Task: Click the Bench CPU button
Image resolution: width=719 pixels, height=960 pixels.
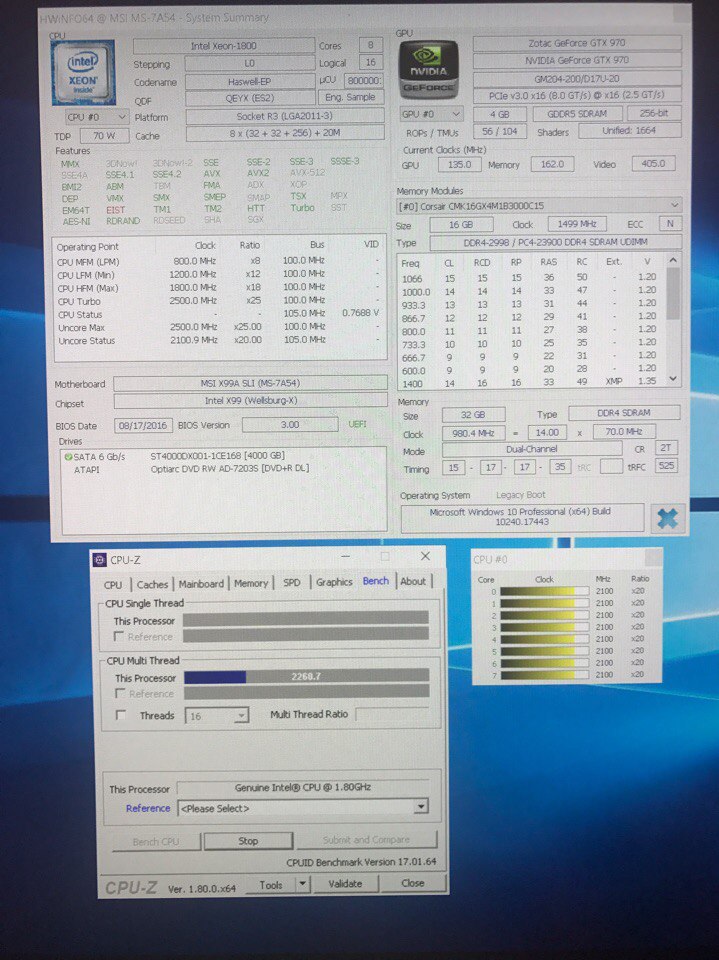Action: (x=156, y=842)
